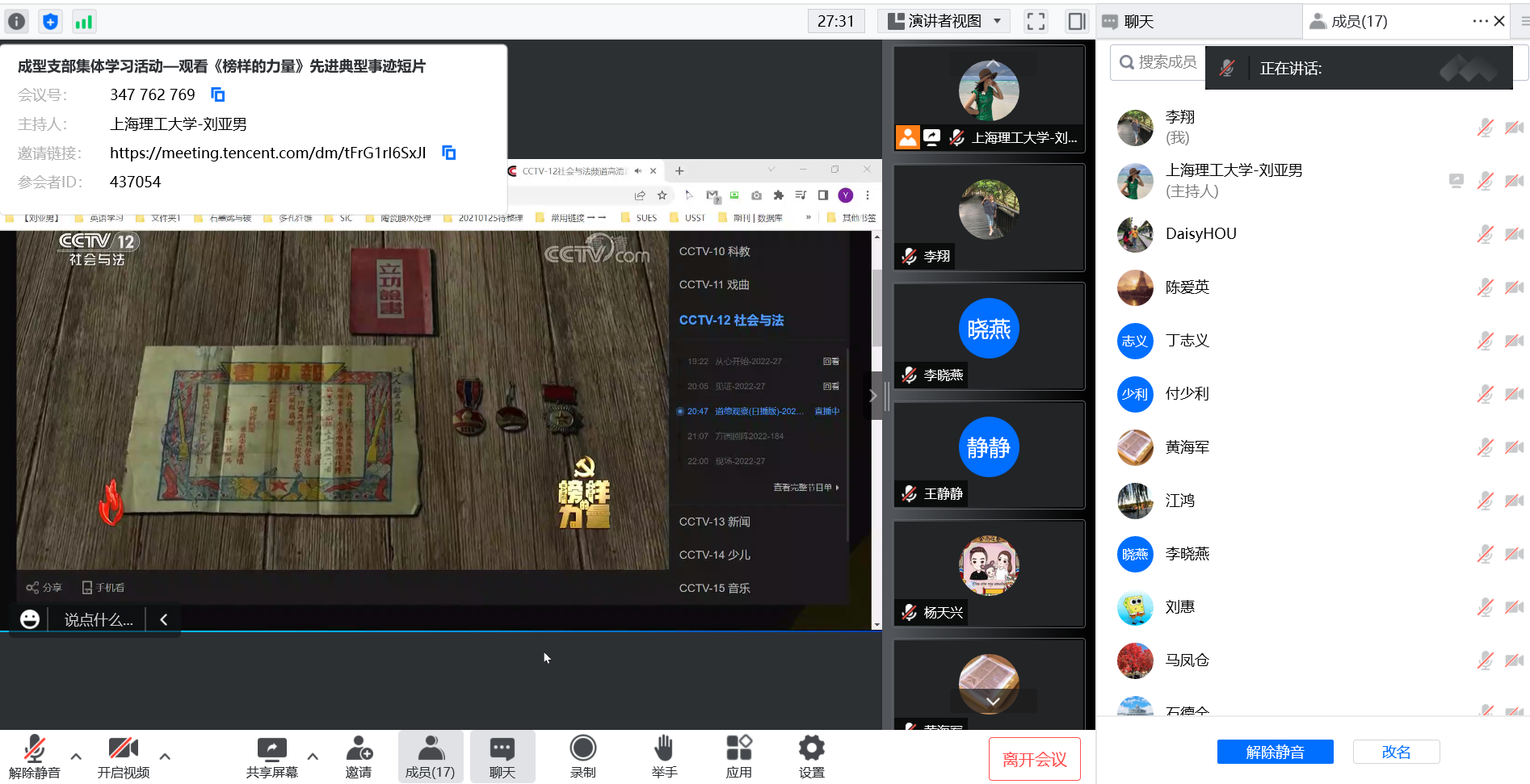Collapse the participant video strip arrow
Viewport: 1530px width, 784px height.
pos(872,396)
